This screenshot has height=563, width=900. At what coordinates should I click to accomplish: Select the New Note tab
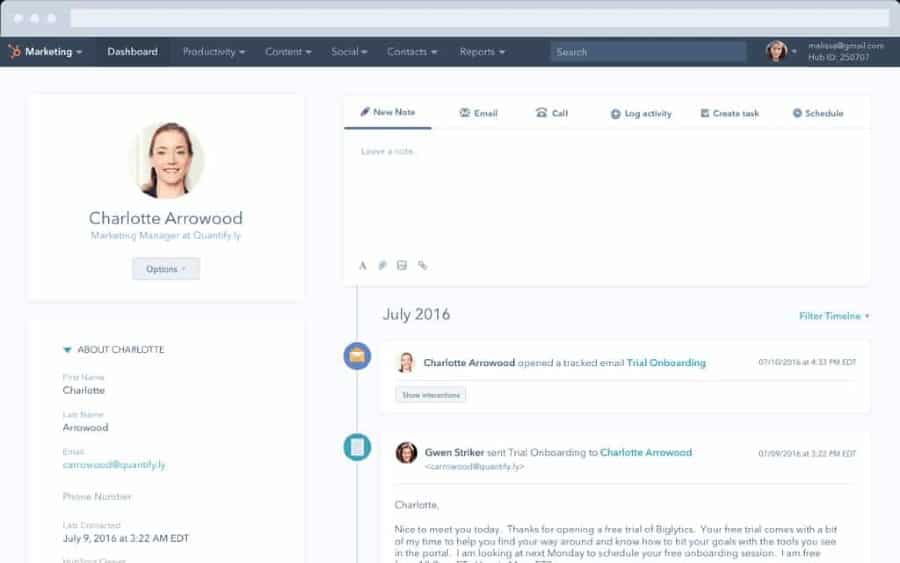coord(387,112)
